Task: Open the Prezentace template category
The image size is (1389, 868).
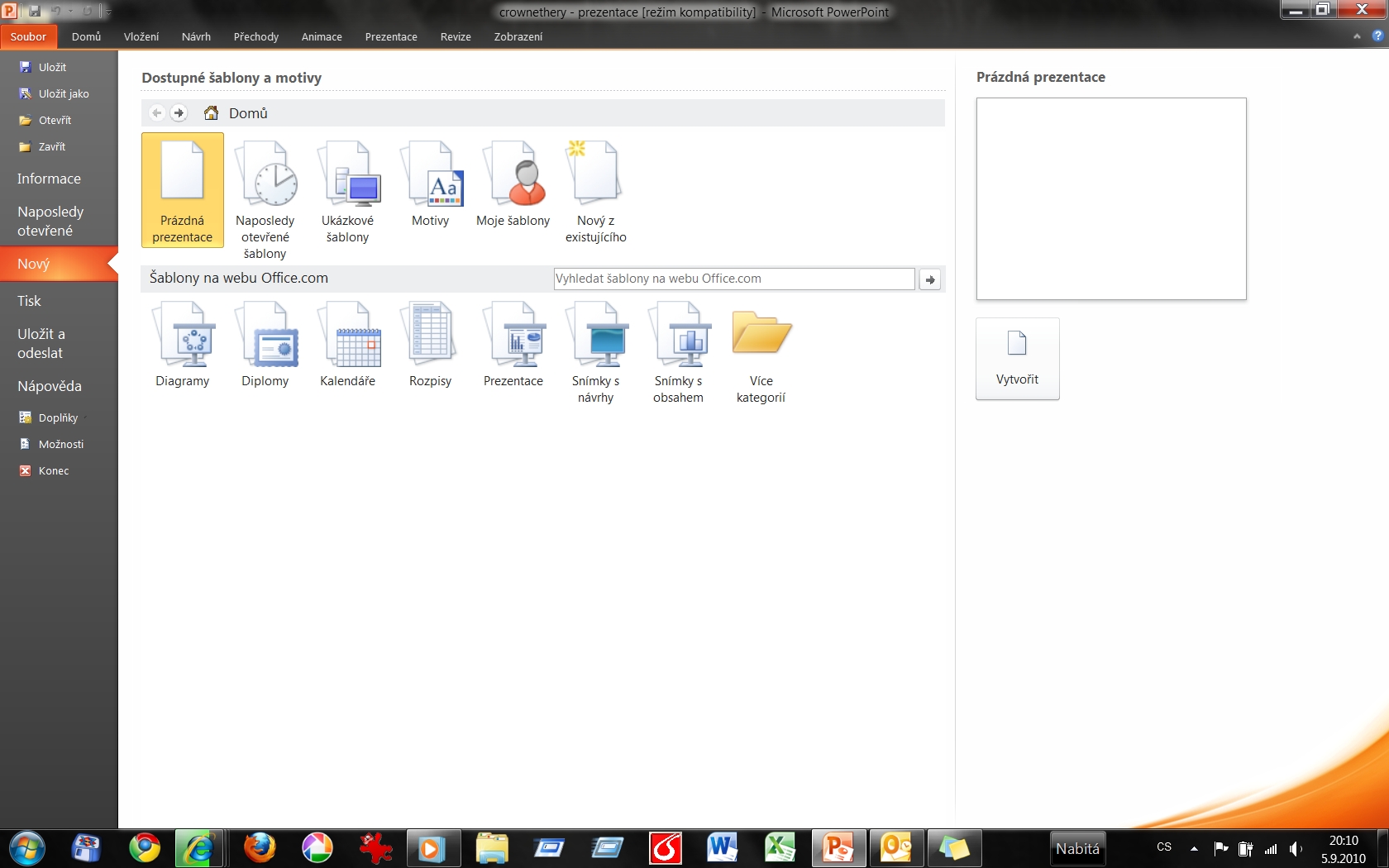Action: tap(513, 343)
